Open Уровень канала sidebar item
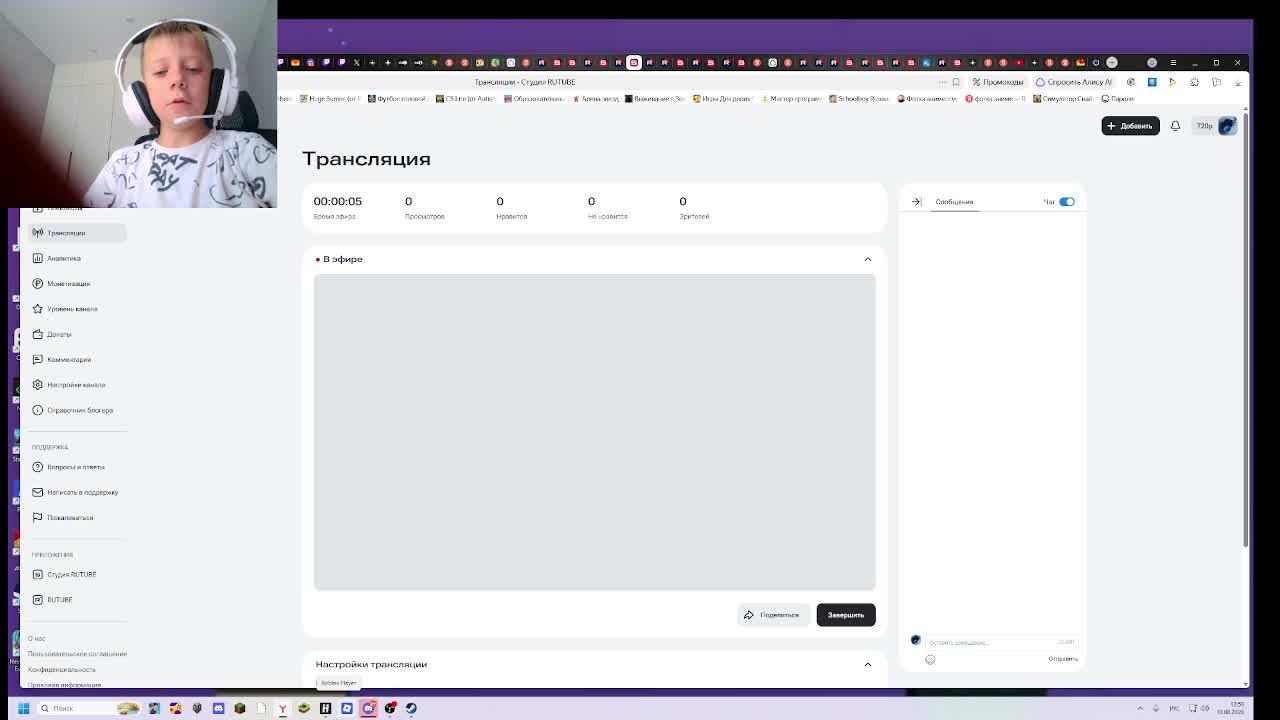The width and height of the screenshot is (1280, 720). coord(73,309)
